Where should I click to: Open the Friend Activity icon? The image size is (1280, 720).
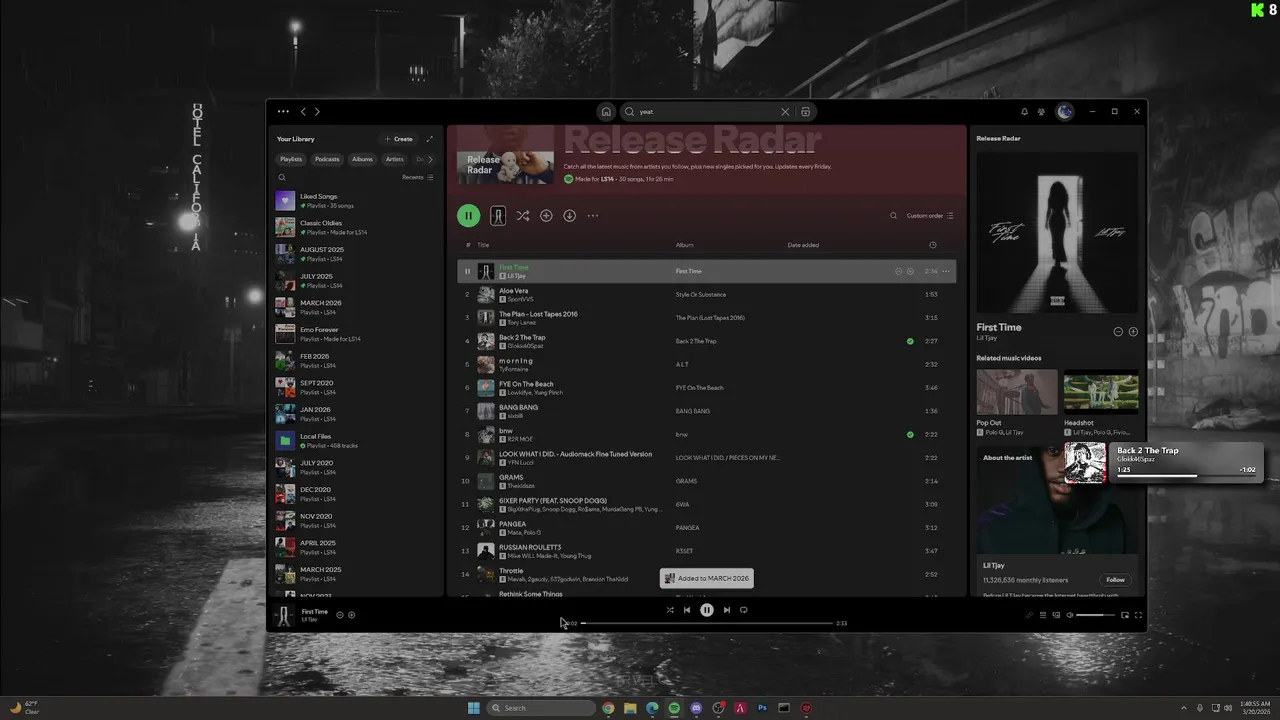[1041, 112]
